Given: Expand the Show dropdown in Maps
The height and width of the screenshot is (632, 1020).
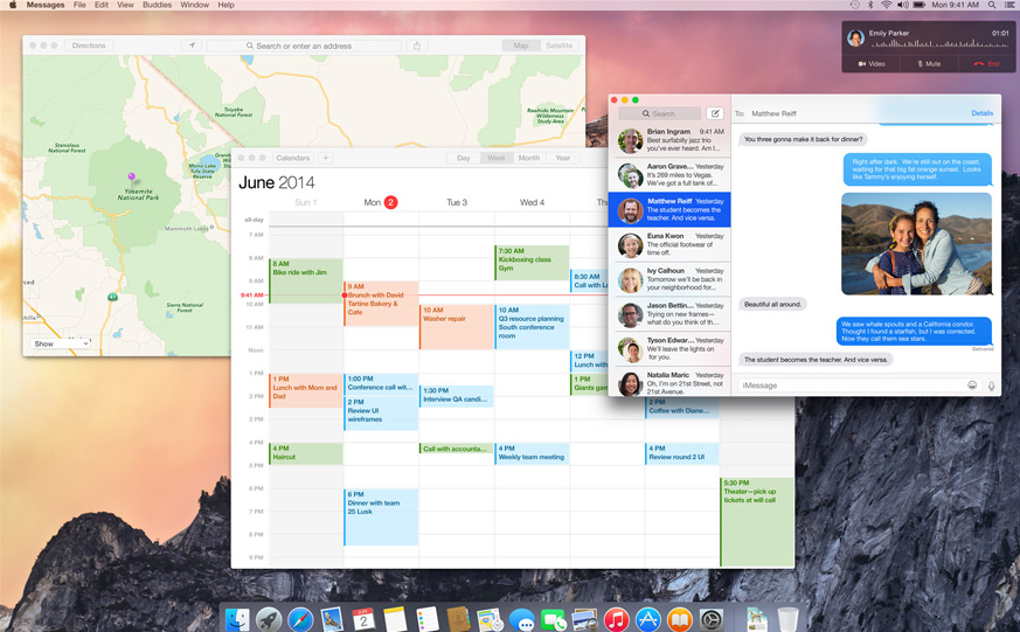Looking at the screenshot, I should point(60,343).
